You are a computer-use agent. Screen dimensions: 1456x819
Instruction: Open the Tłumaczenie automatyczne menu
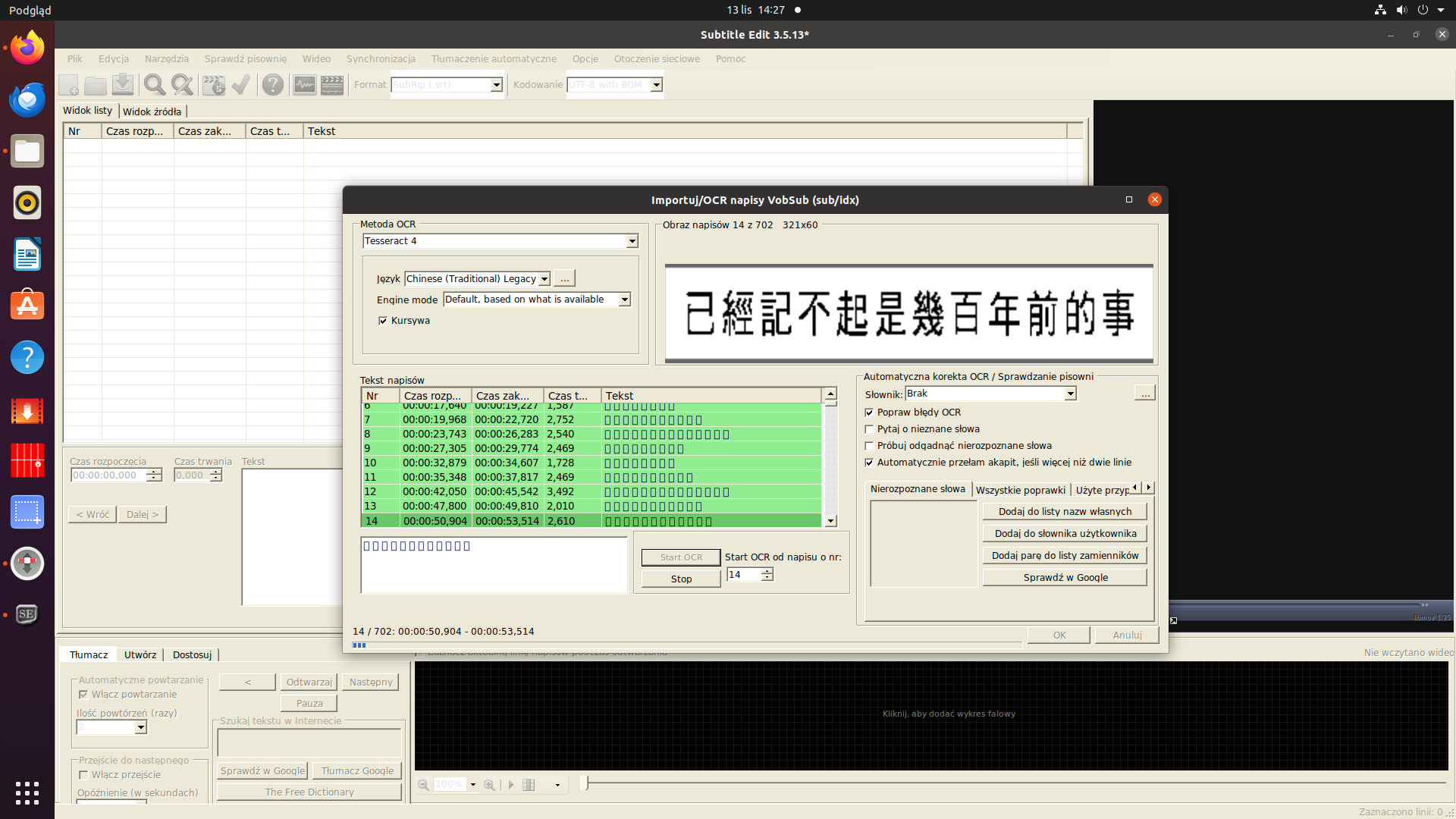tap(494, 58)
